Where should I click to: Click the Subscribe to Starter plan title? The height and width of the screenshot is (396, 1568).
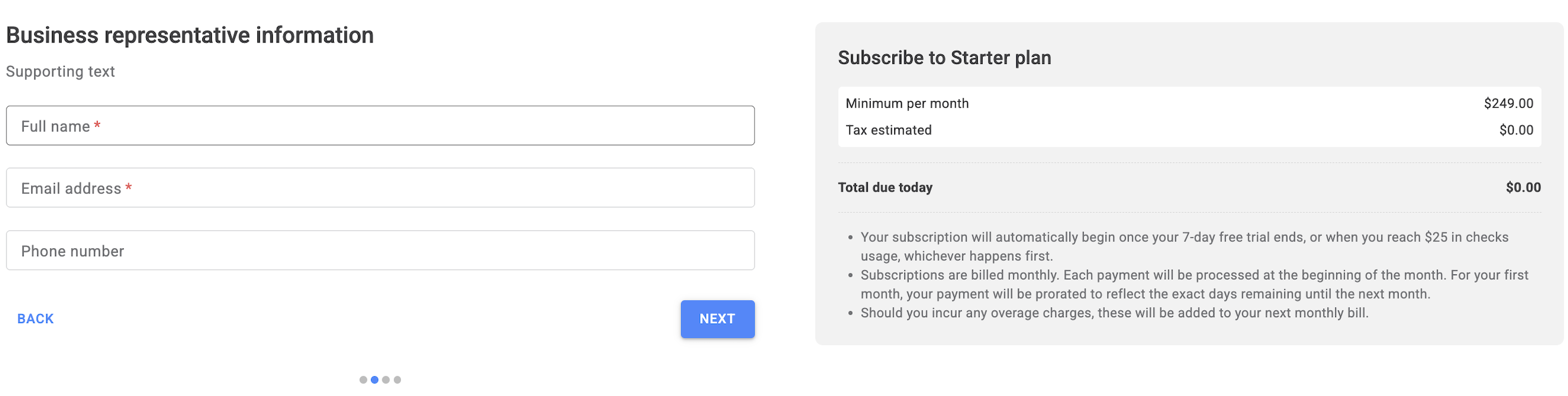tap(944, 58)
